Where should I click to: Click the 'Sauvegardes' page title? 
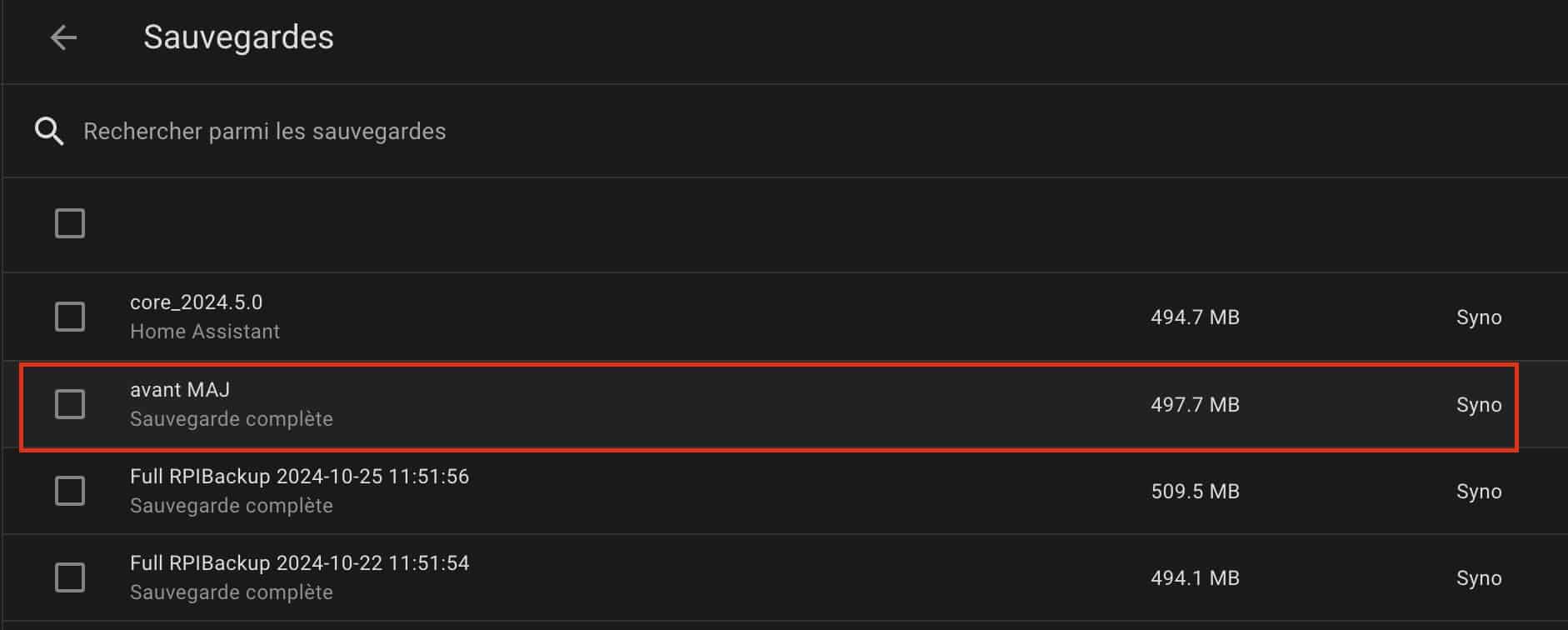[x=238, y=37]
